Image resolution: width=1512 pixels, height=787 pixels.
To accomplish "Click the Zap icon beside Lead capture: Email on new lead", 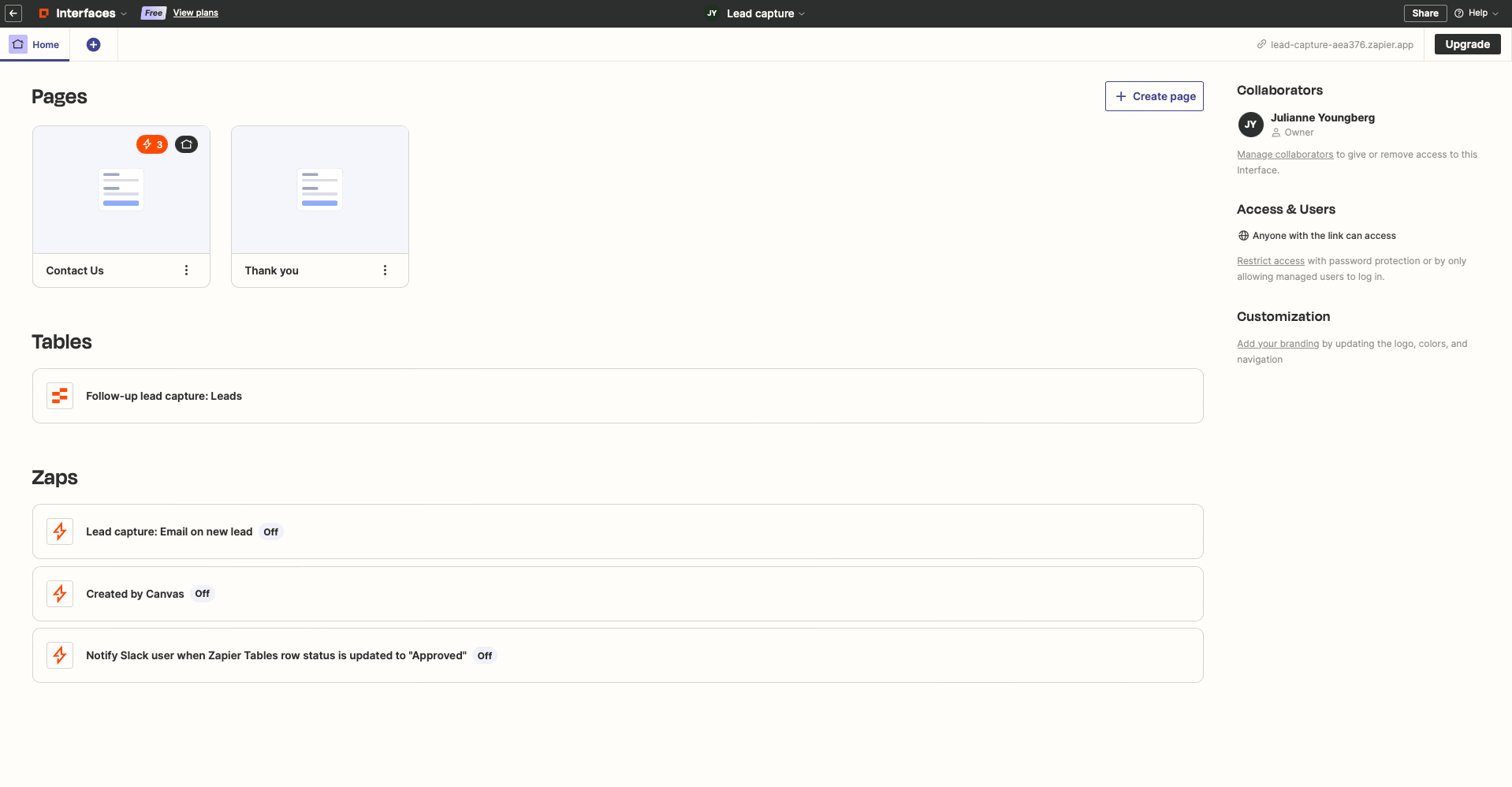I will pyautogui.click(x=59, y=531).
